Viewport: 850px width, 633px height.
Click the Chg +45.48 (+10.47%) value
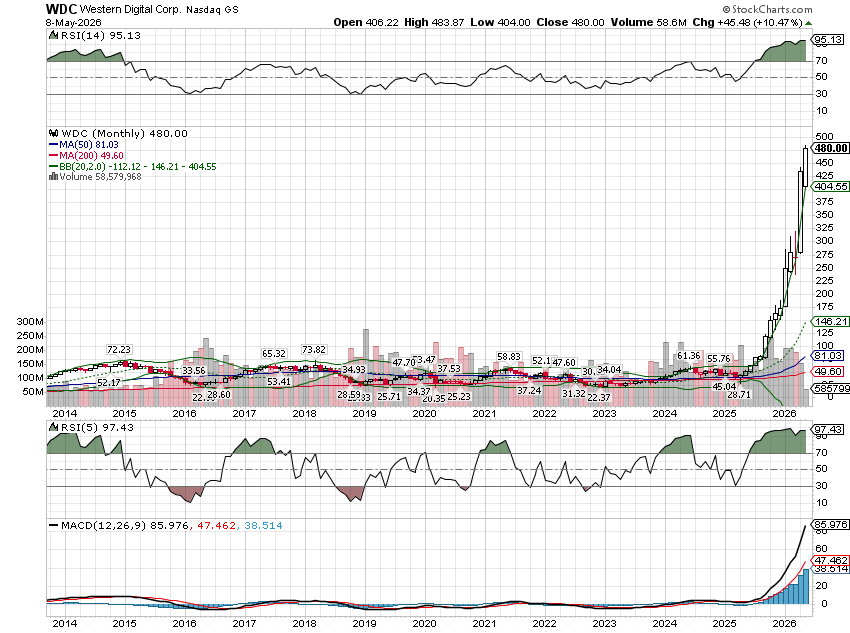[748, 22]
